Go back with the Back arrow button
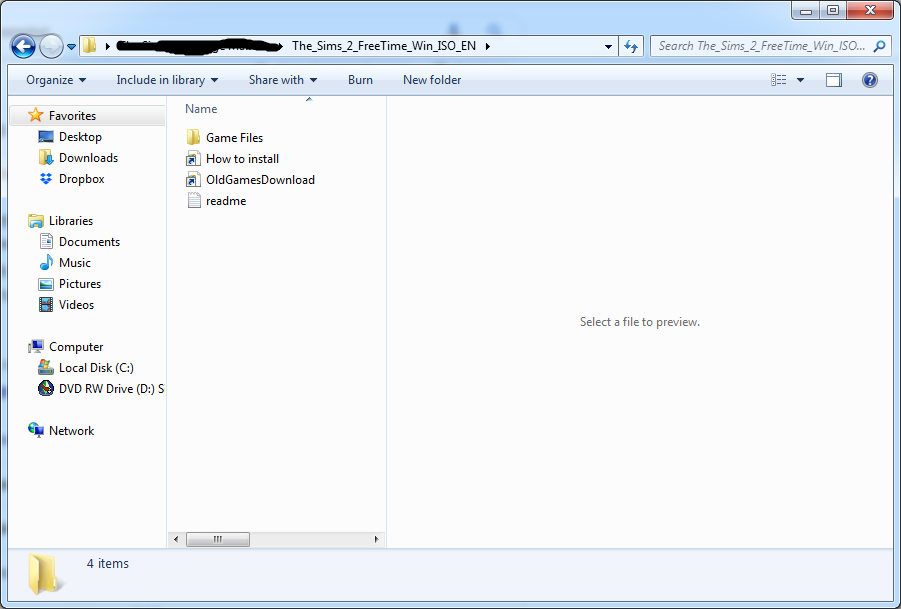 pos(23,46)
